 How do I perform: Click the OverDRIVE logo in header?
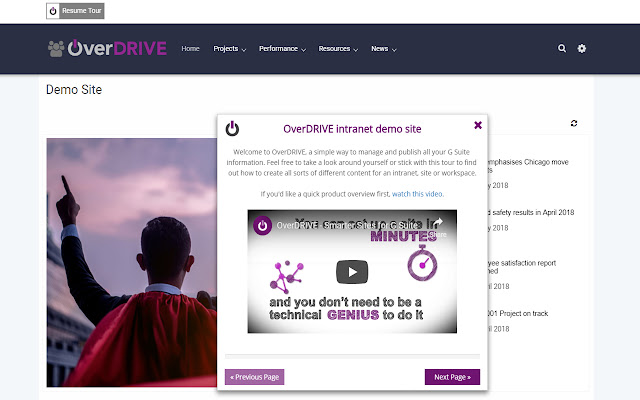117,48
